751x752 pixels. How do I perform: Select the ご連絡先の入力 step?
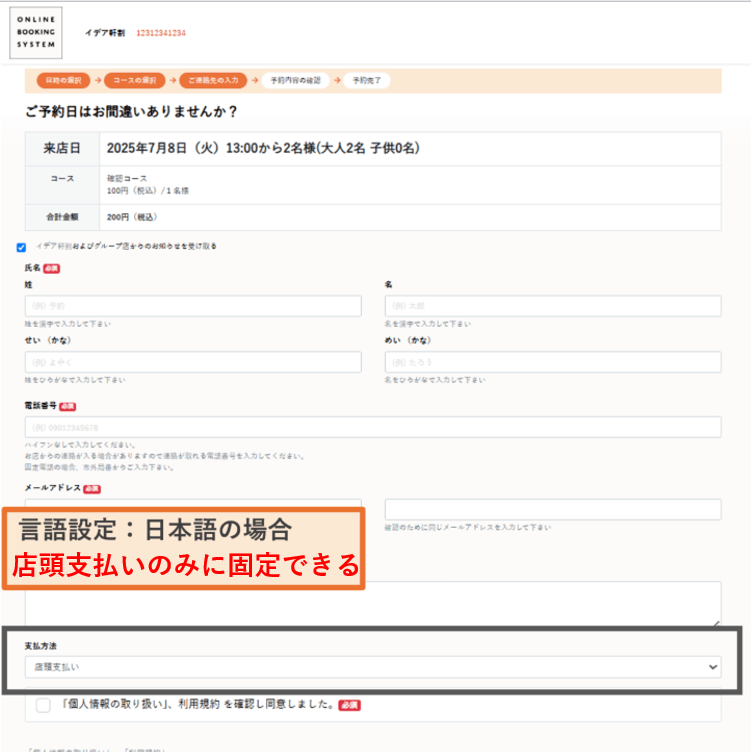pyautogui.click(x=213, y=80)
